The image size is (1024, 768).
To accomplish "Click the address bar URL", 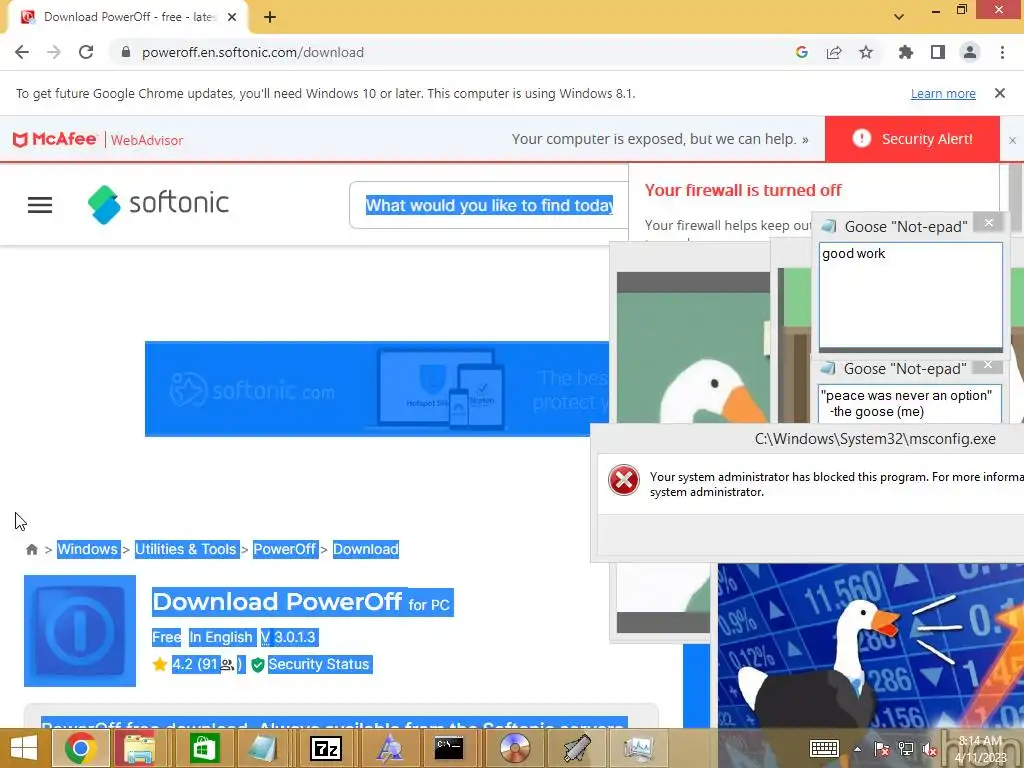I will [253, 52].
